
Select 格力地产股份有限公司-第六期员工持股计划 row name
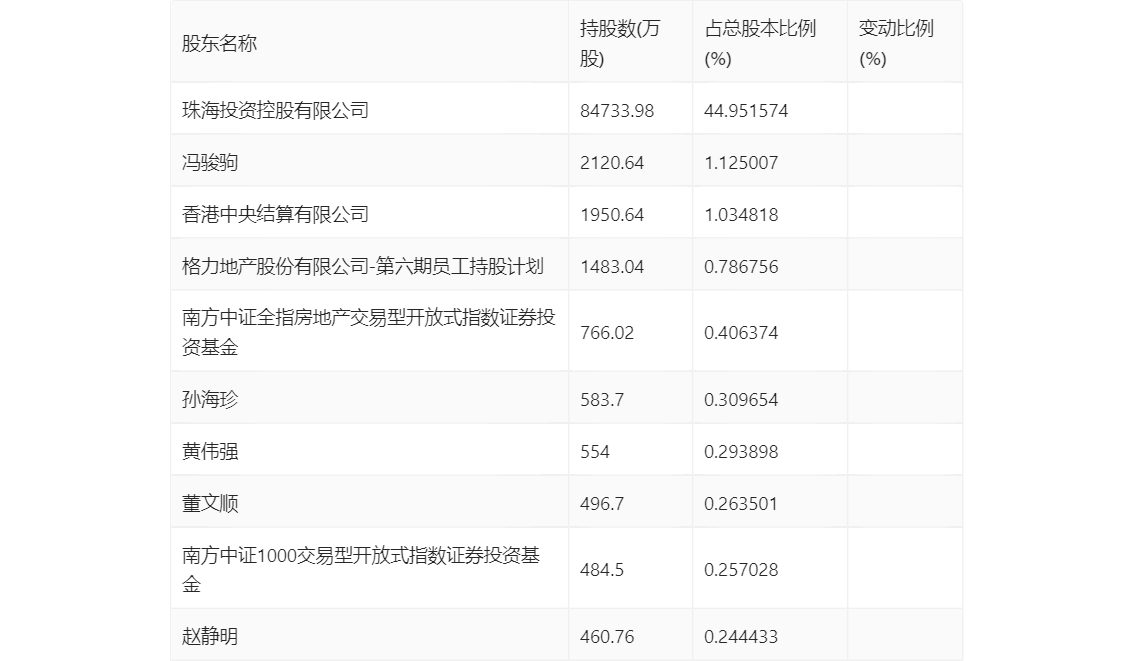pos(362,266)
